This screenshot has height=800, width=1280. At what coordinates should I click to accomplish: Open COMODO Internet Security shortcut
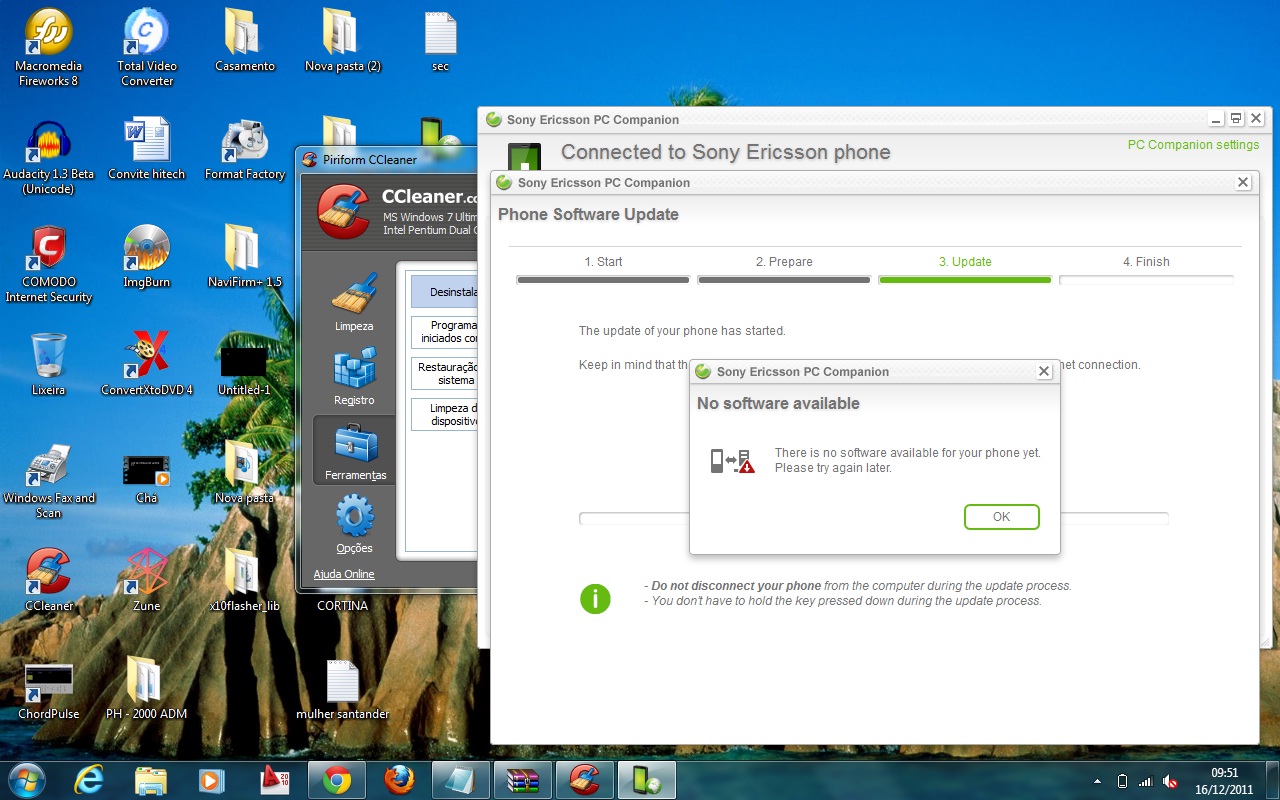[x=48, y=264]
